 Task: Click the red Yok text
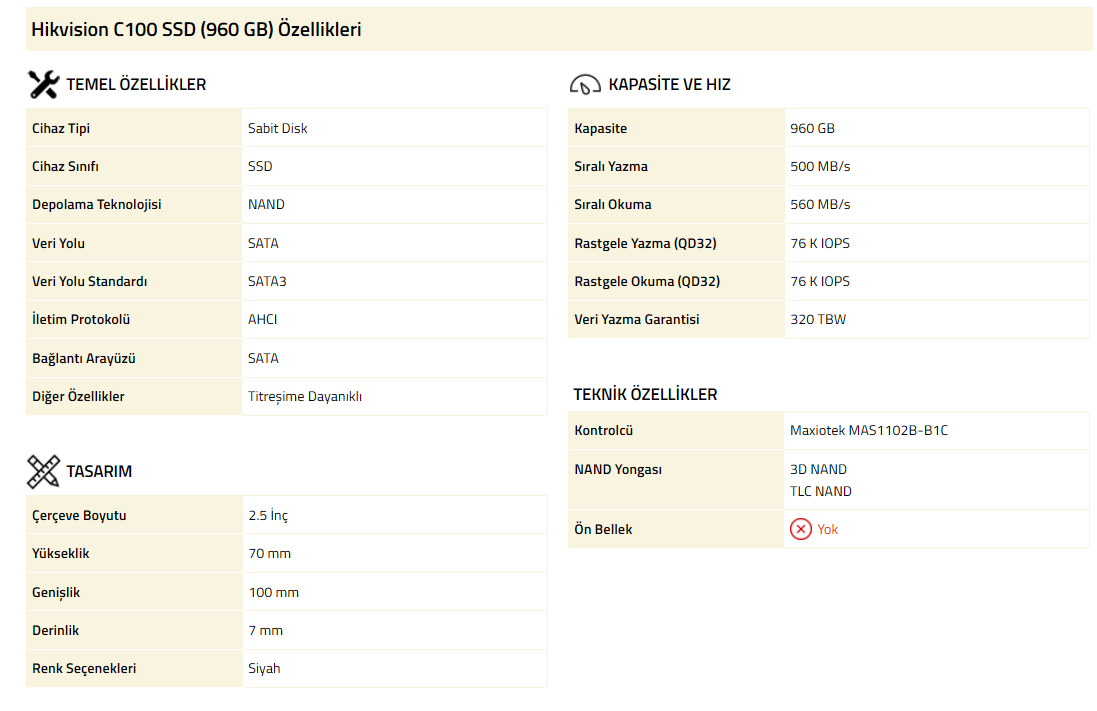827,529
